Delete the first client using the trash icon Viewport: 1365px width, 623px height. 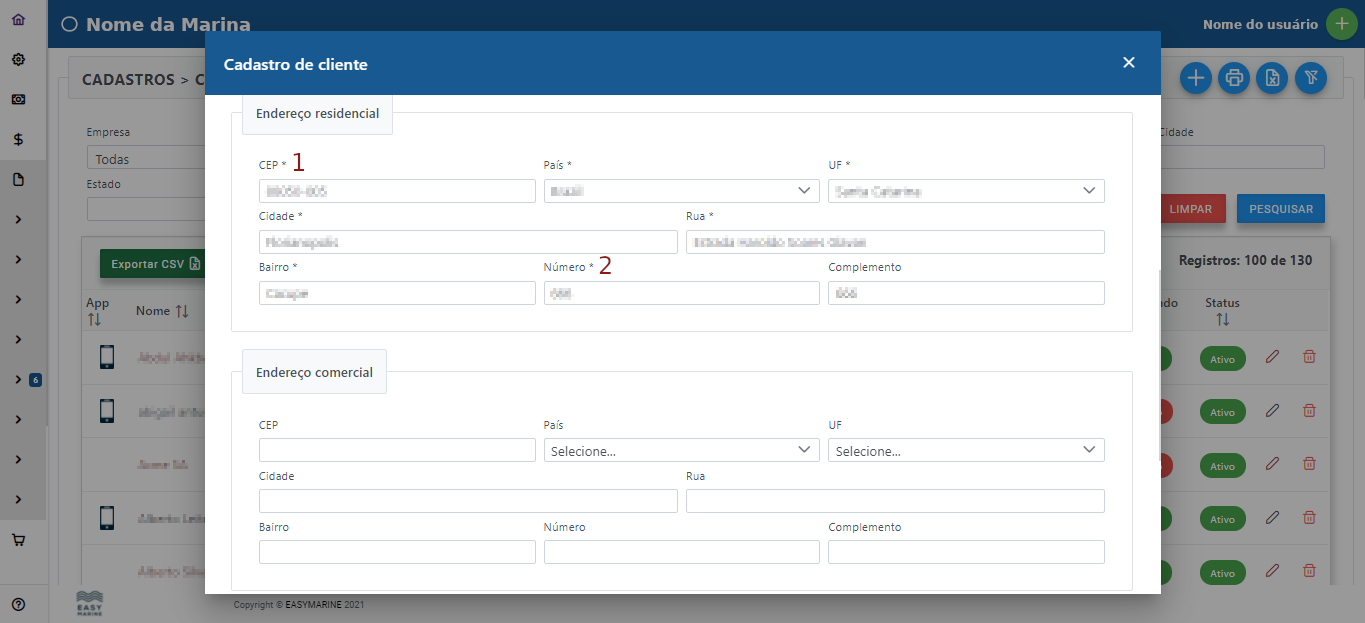click(1309, 357)
